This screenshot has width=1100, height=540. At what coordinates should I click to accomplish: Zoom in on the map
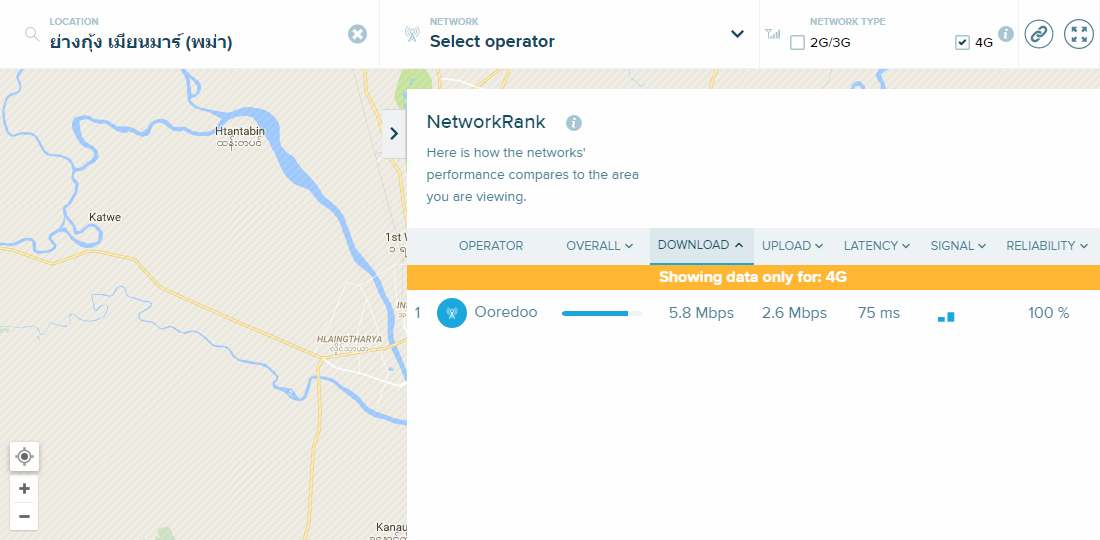click(25, 488)
